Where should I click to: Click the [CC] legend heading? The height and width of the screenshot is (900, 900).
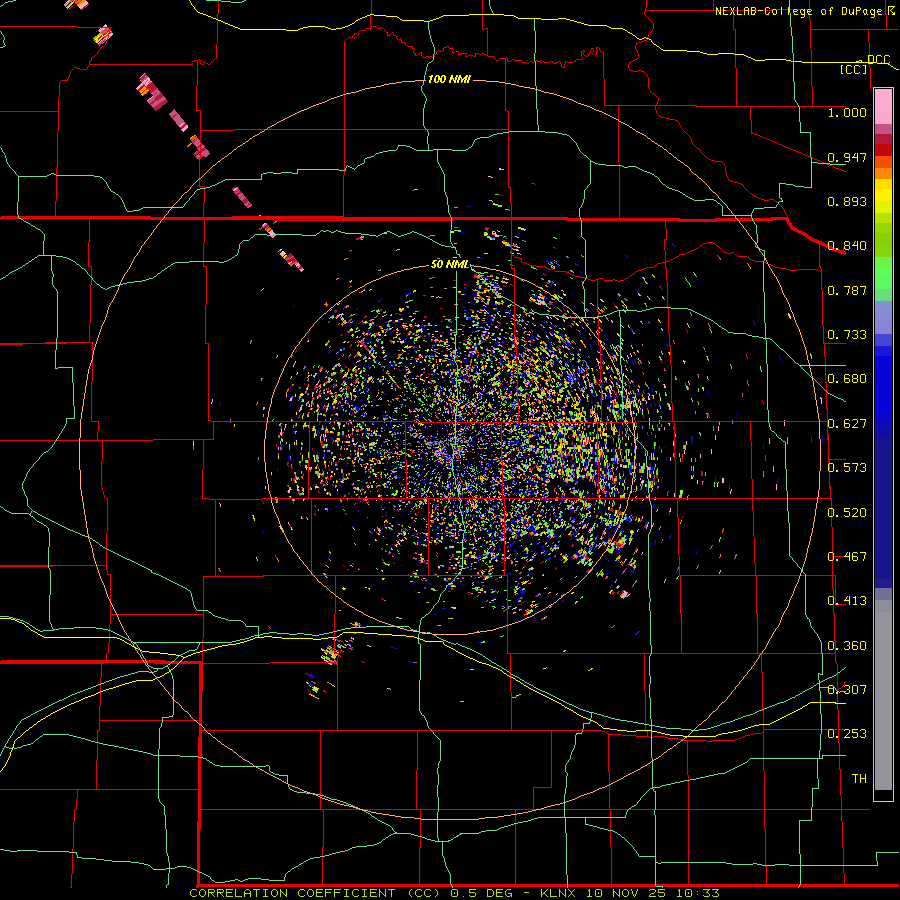pos(854,69)
